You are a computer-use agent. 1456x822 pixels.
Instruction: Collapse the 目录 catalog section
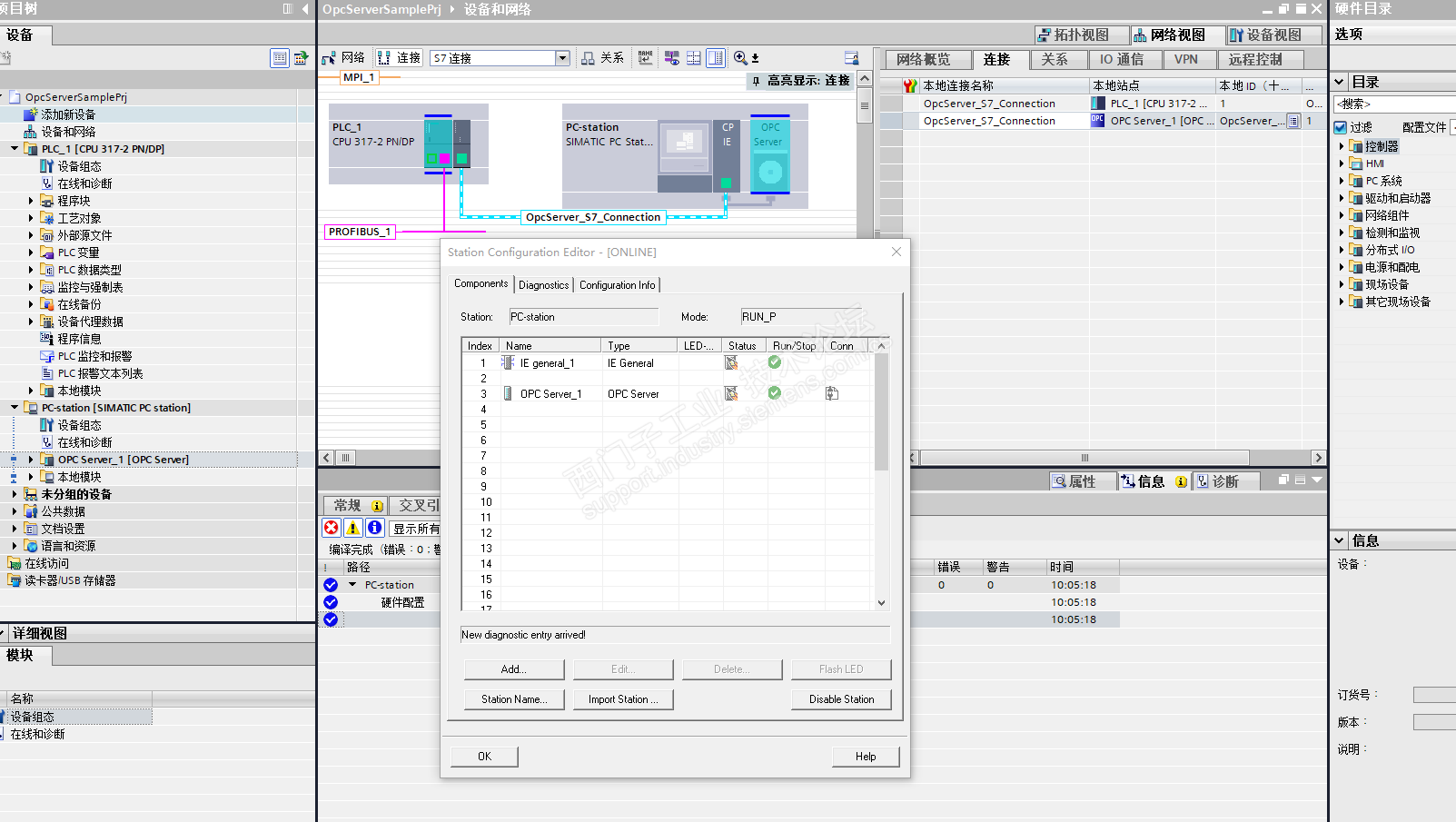1340,82
